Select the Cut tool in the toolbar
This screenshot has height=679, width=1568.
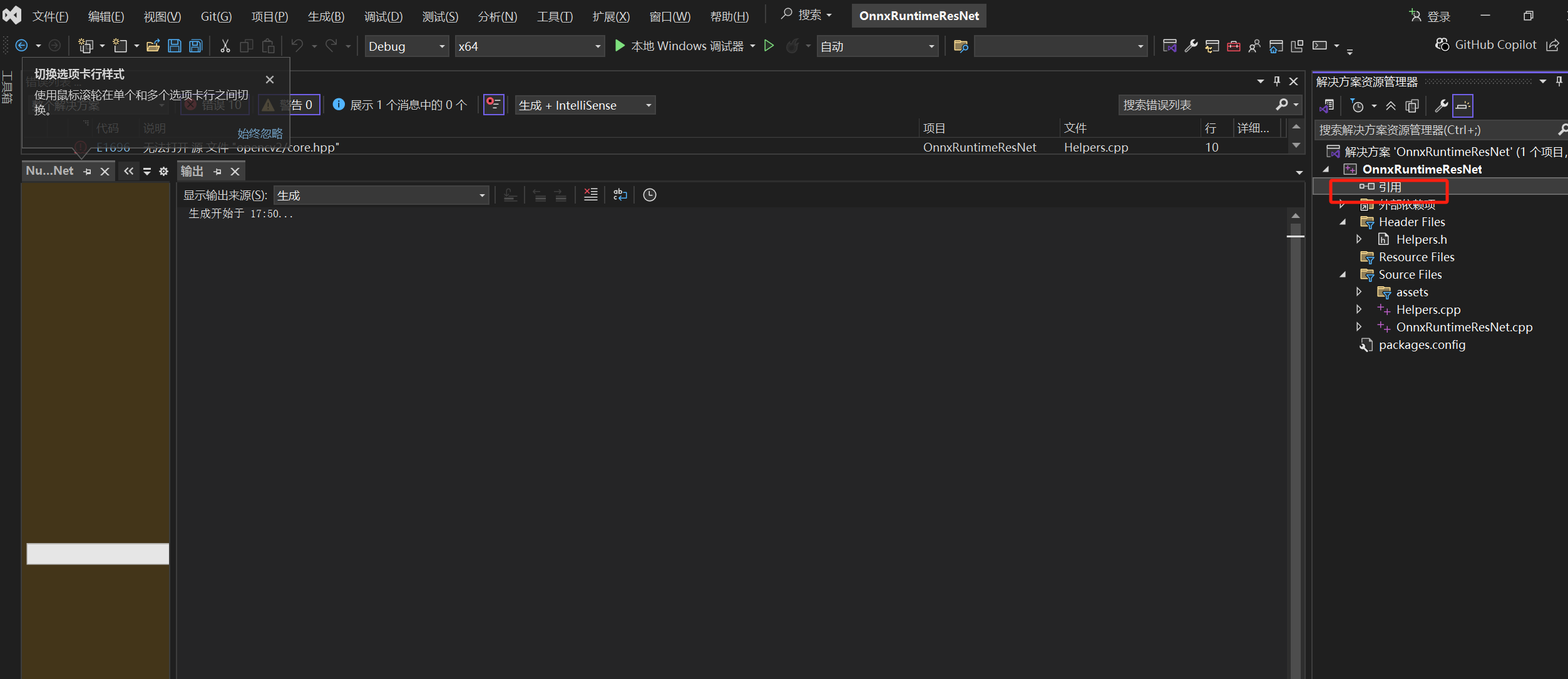click(x=224, y=45)
